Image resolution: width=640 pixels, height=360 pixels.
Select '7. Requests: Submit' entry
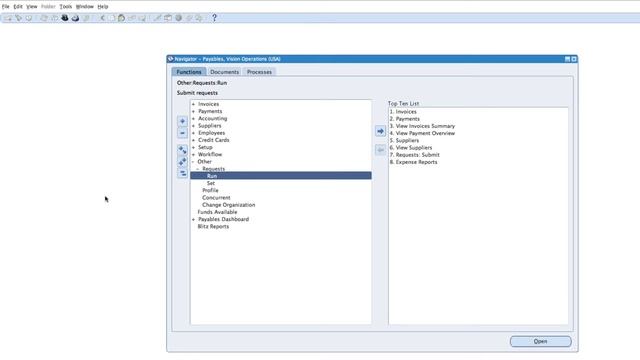[414, 155]
